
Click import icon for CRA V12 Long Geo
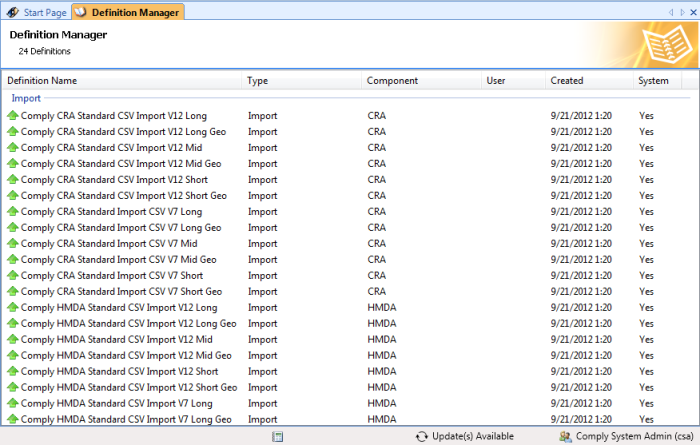[x=13, y=132]
